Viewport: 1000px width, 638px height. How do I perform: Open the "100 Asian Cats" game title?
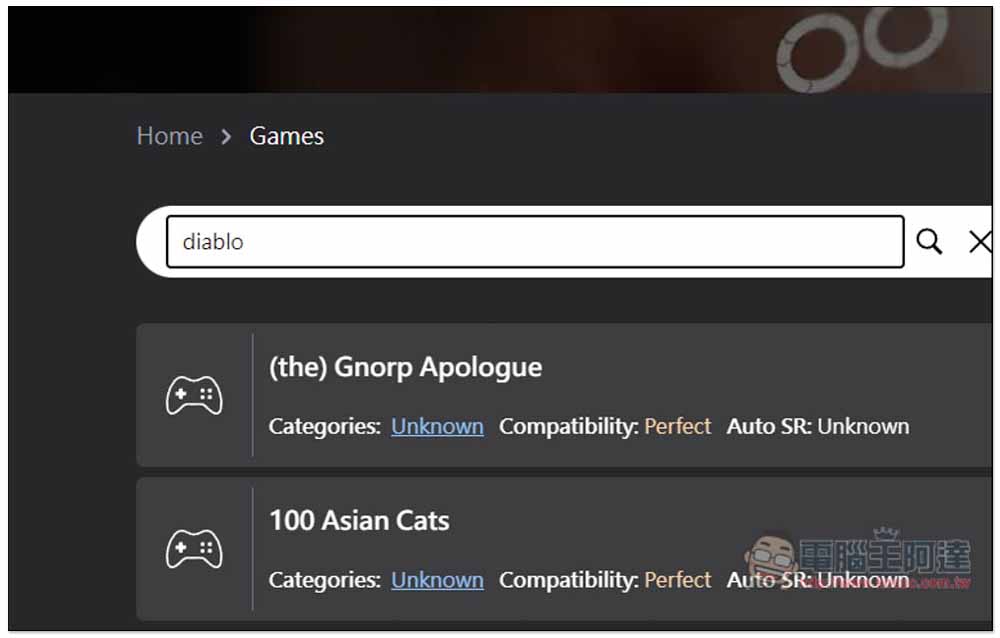tap(359, 520)
